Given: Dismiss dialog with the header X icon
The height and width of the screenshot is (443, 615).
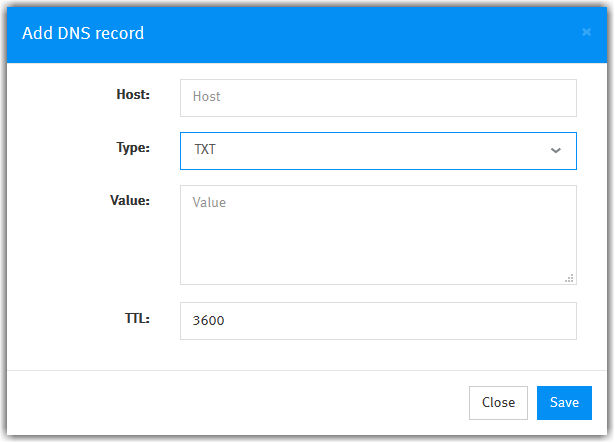Looking at the screenshot, I should [x=586, y=32].
